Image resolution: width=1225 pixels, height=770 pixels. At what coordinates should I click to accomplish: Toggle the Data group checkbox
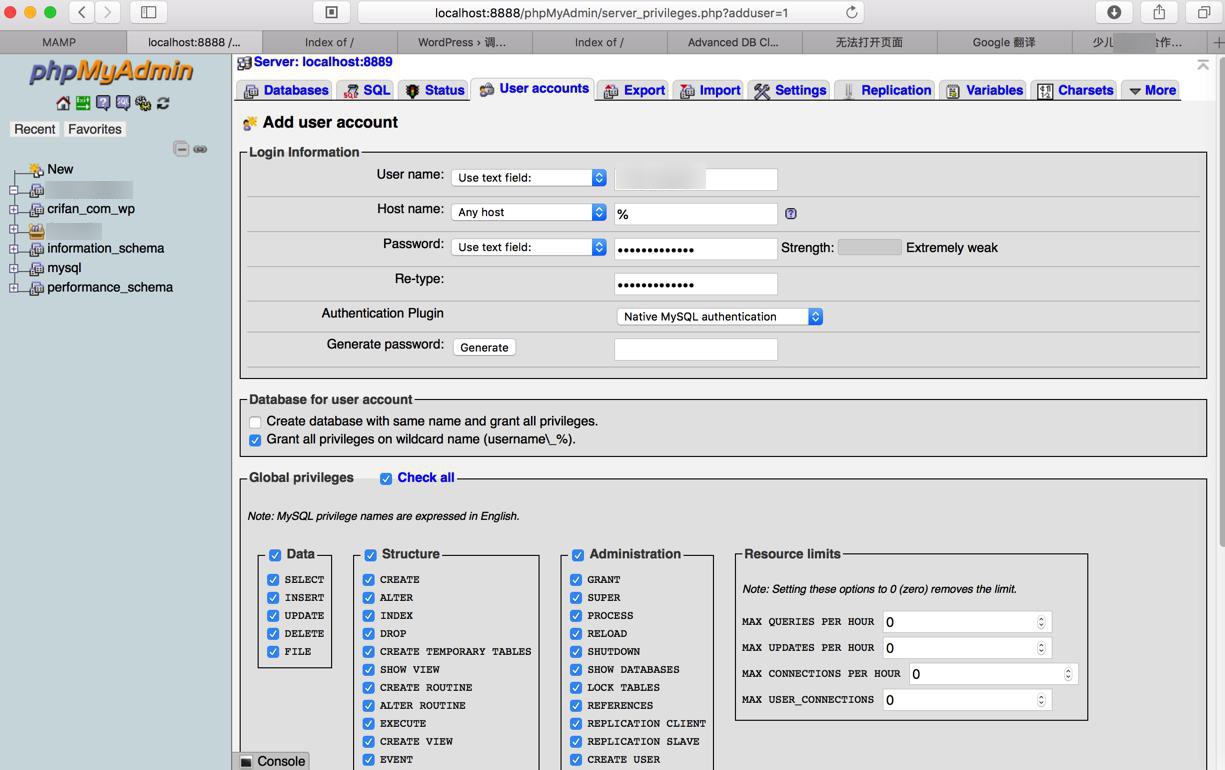tap(275, 554)
